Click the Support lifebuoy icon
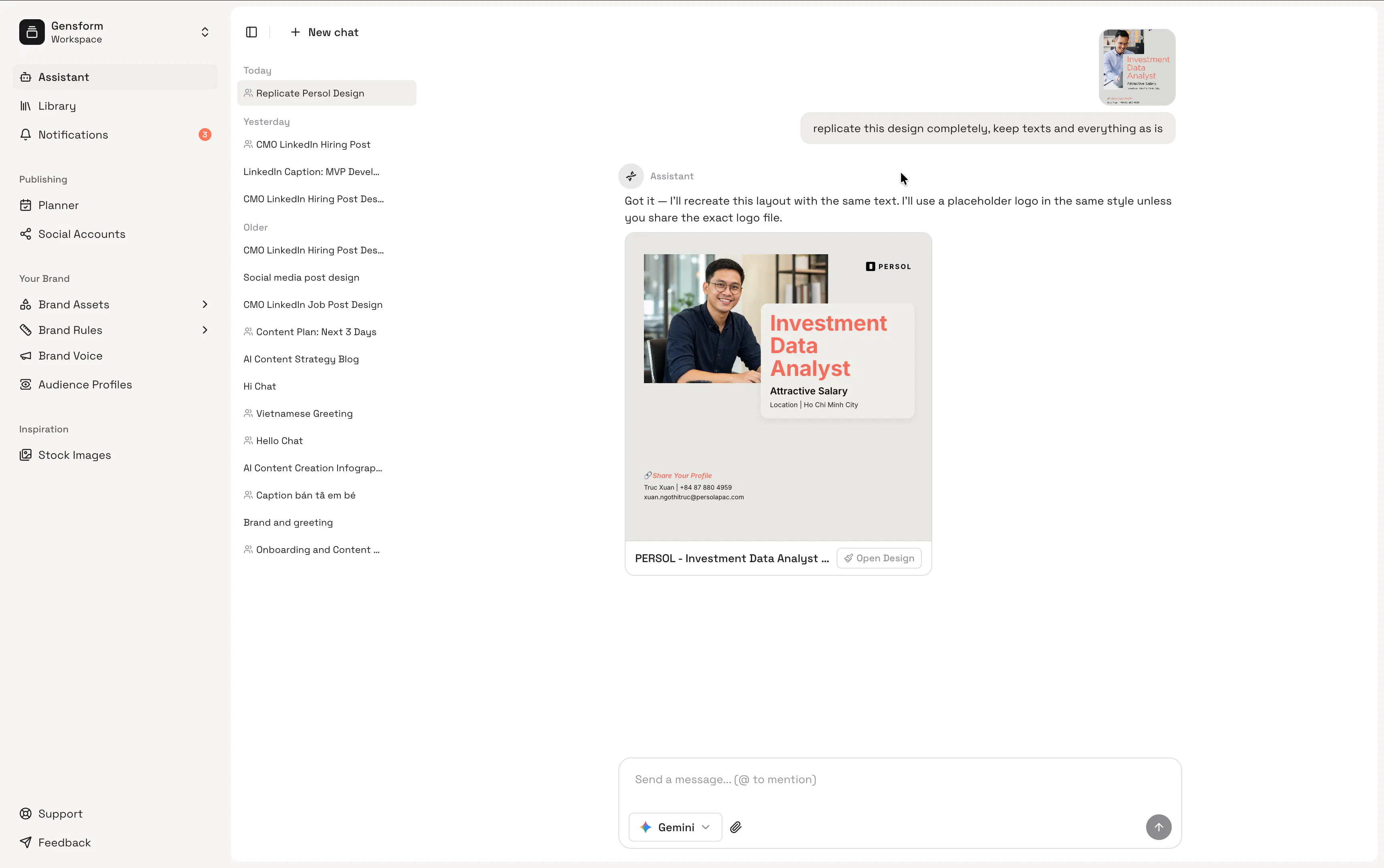 [25, 814]
